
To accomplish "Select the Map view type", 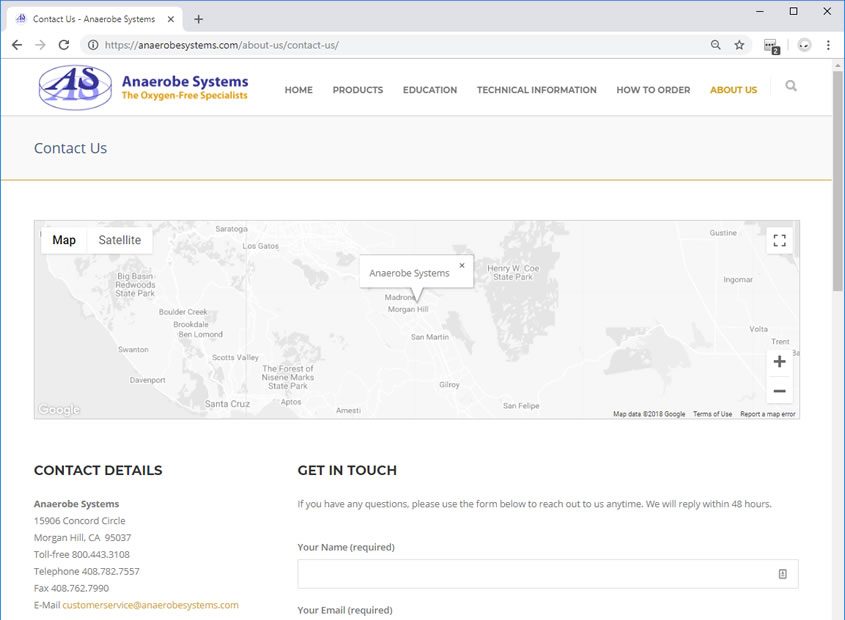I will pos(64,240).
